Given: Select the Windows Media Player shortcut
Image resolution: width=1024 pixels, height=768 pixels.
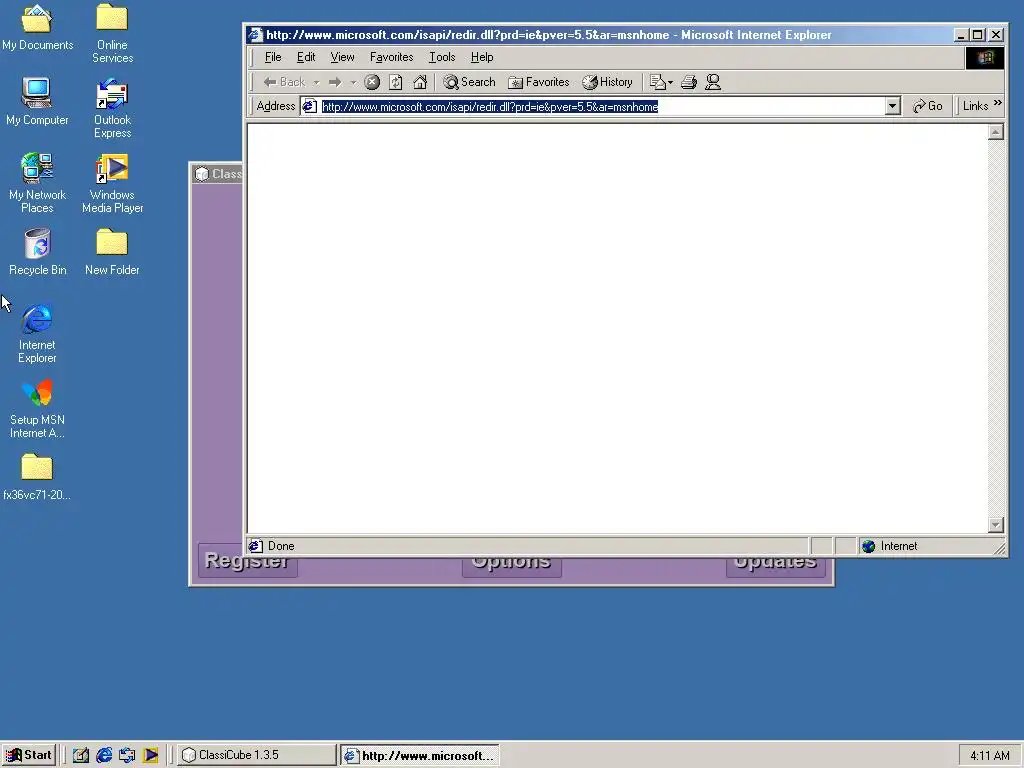Looking at the screenshot, I should pyautogui.click(x=112, y=184).
